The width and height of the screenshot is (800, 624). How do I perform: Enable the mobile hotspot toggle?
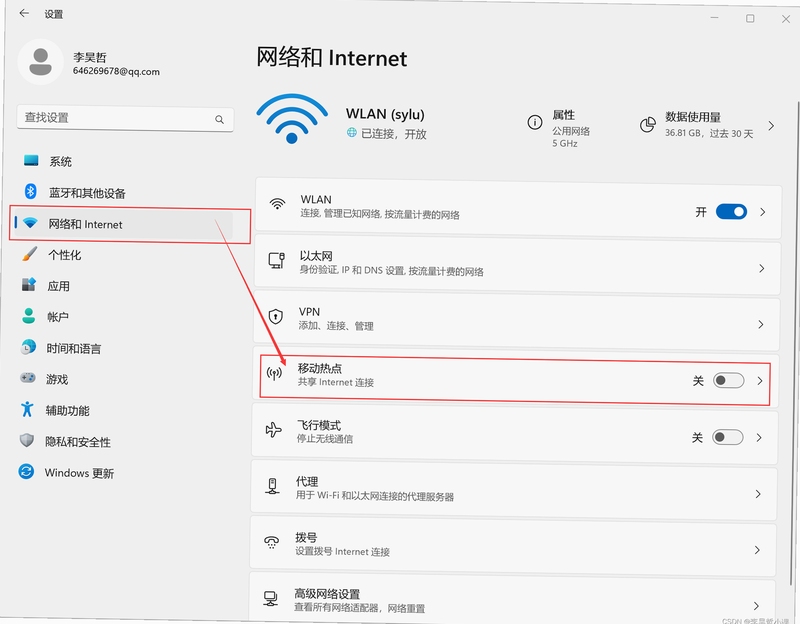(x=729, y=381)
